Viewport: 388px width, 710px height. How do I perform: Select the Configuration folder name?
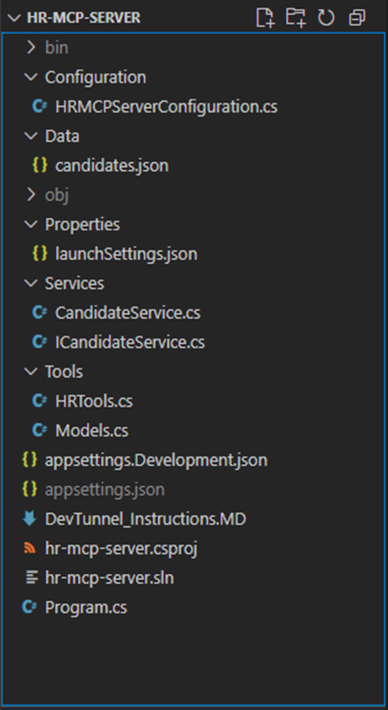[x=96, y=77]
